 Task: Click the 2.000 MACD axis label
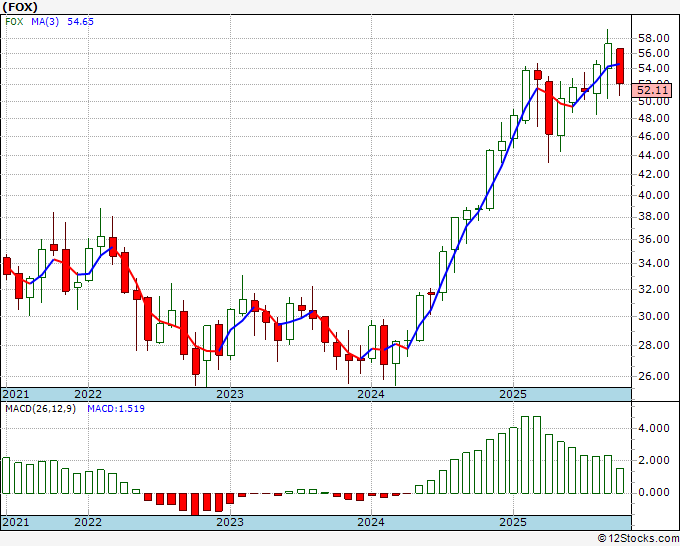[654, 460]
